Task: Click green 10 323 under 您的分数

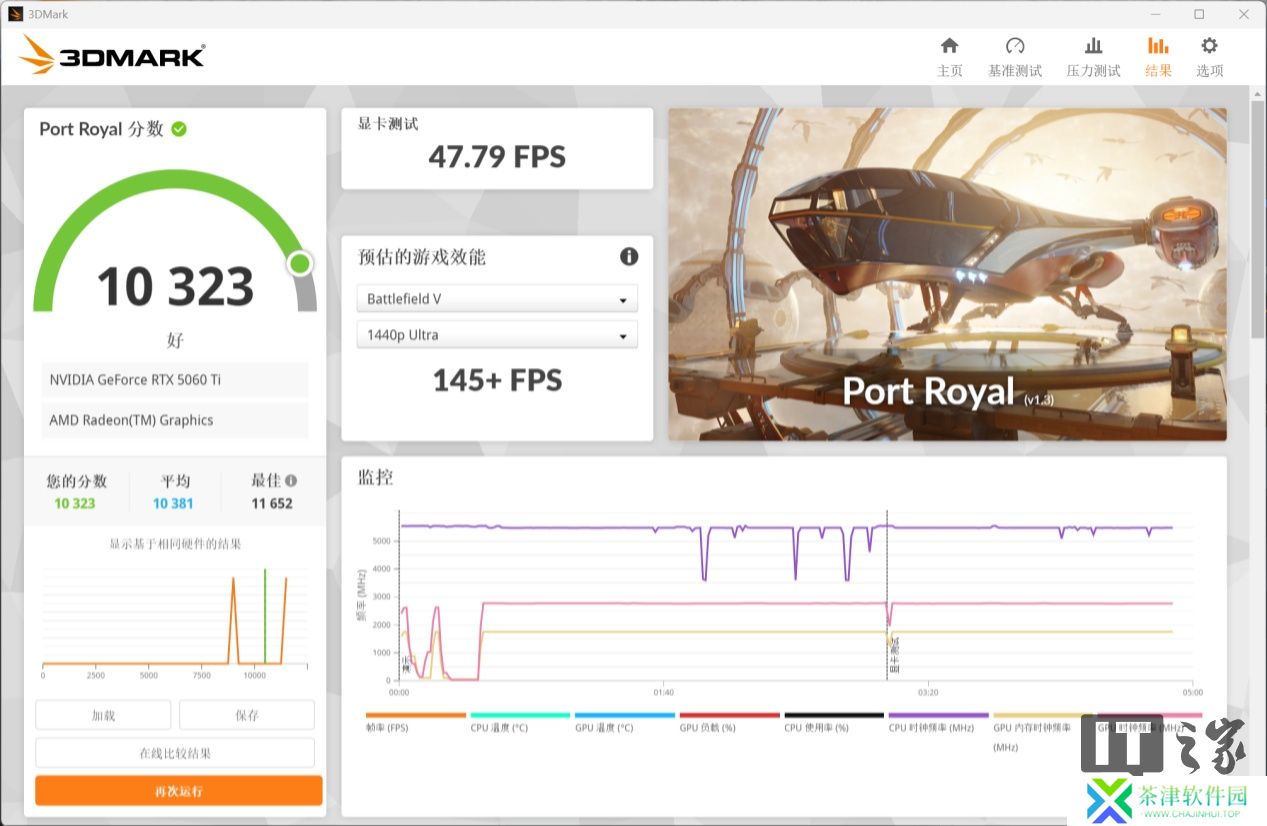Action: (75, 504)
